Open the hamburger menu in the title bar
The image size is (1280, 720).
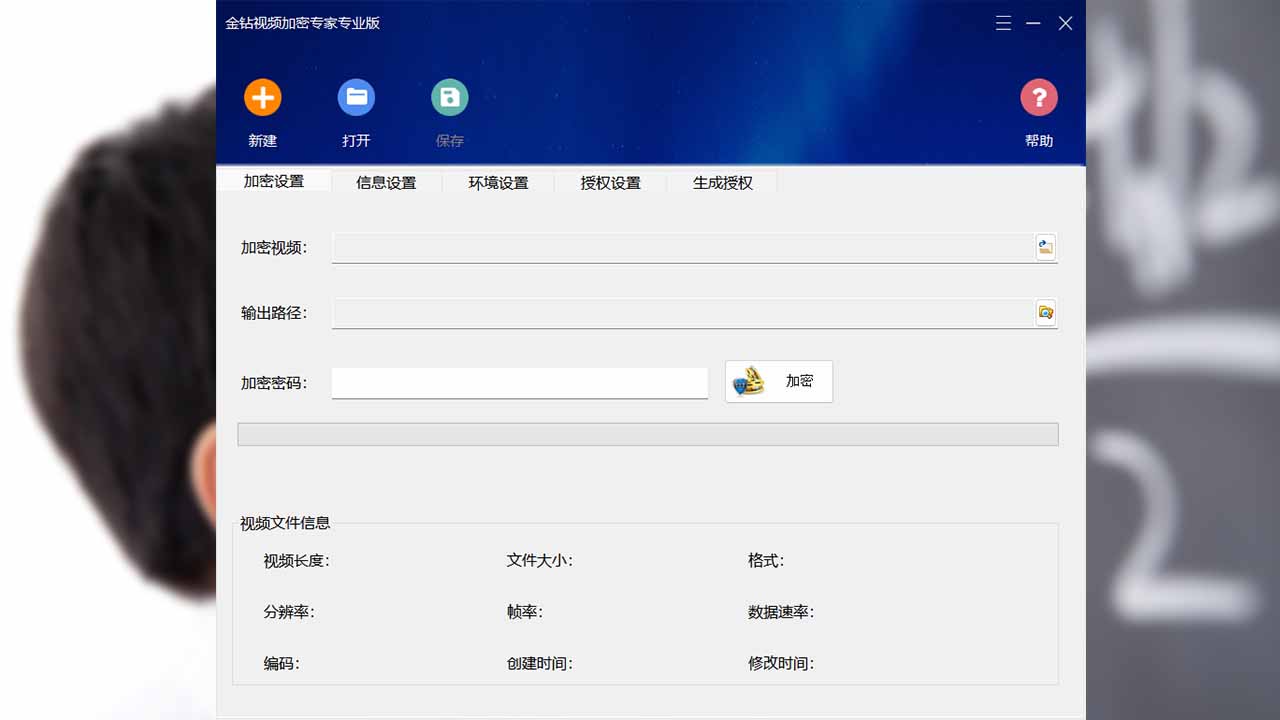(1003, 23)
